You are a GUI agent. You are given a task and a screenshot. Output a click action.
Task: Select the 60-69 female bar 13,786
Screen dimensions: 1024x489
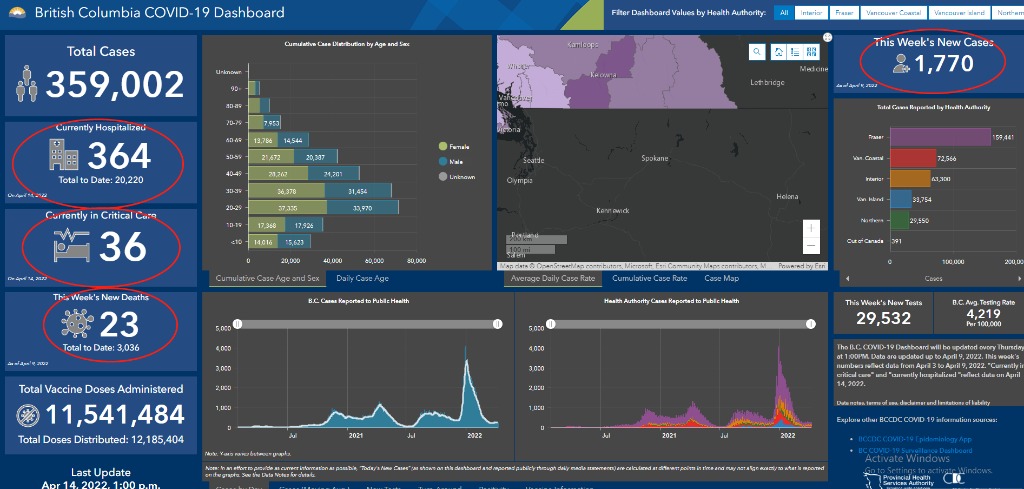pyautogui.click(x=263, y=140)
